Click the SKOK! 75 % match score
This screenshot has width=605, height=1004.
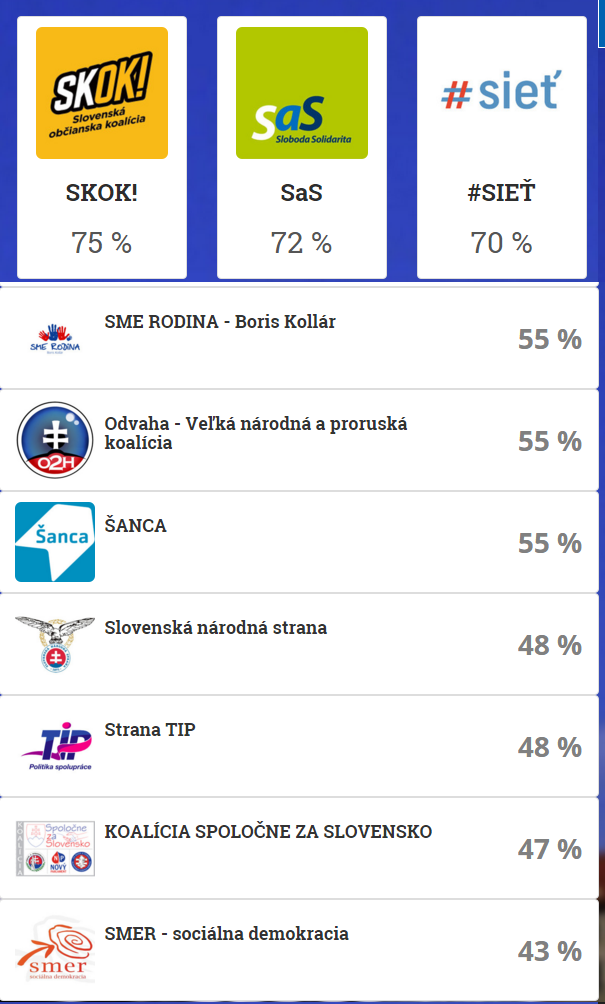(101, 242)
